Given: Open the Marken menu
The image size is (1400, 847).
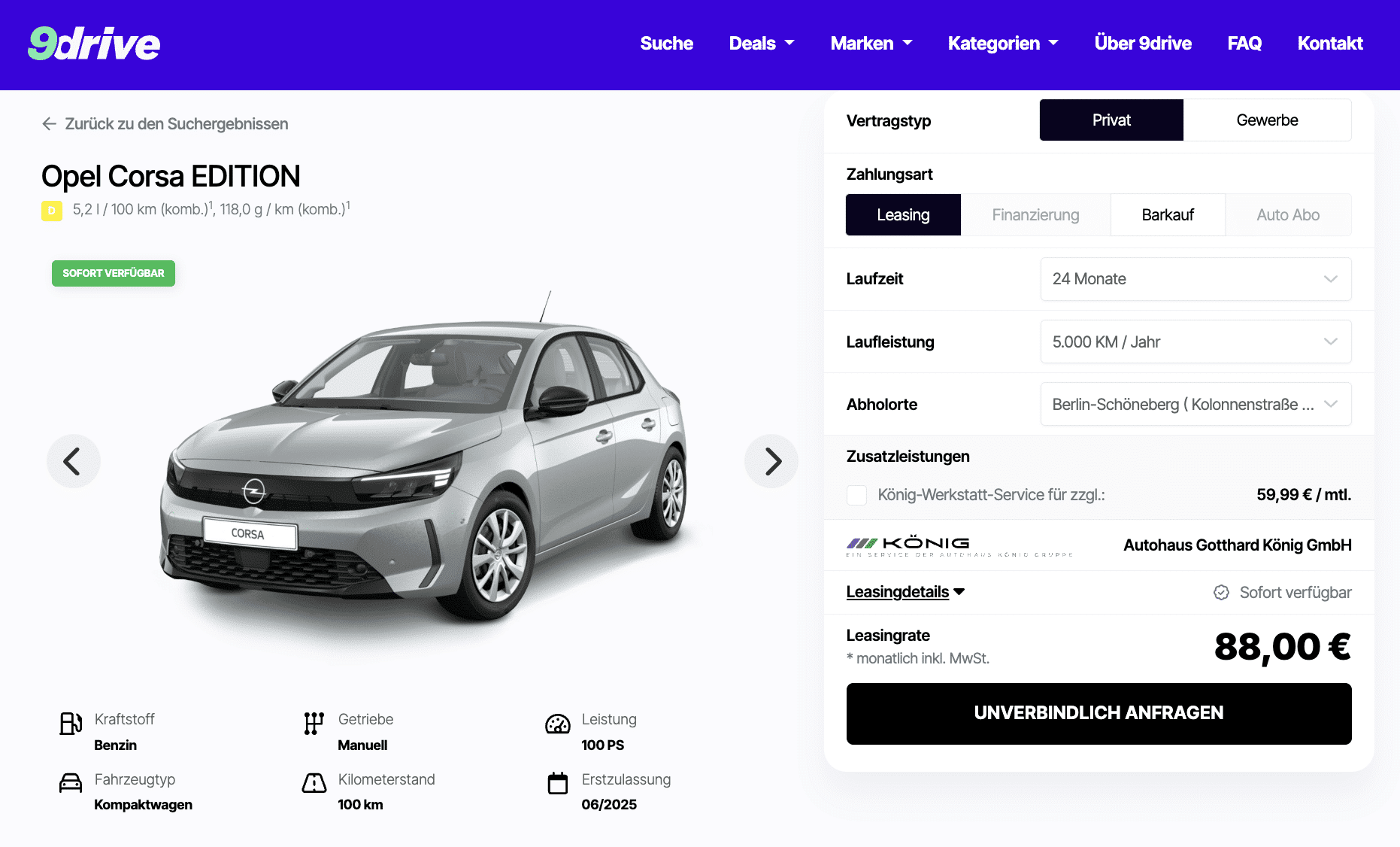Looking at the screenshot, I should pos(871,44).
